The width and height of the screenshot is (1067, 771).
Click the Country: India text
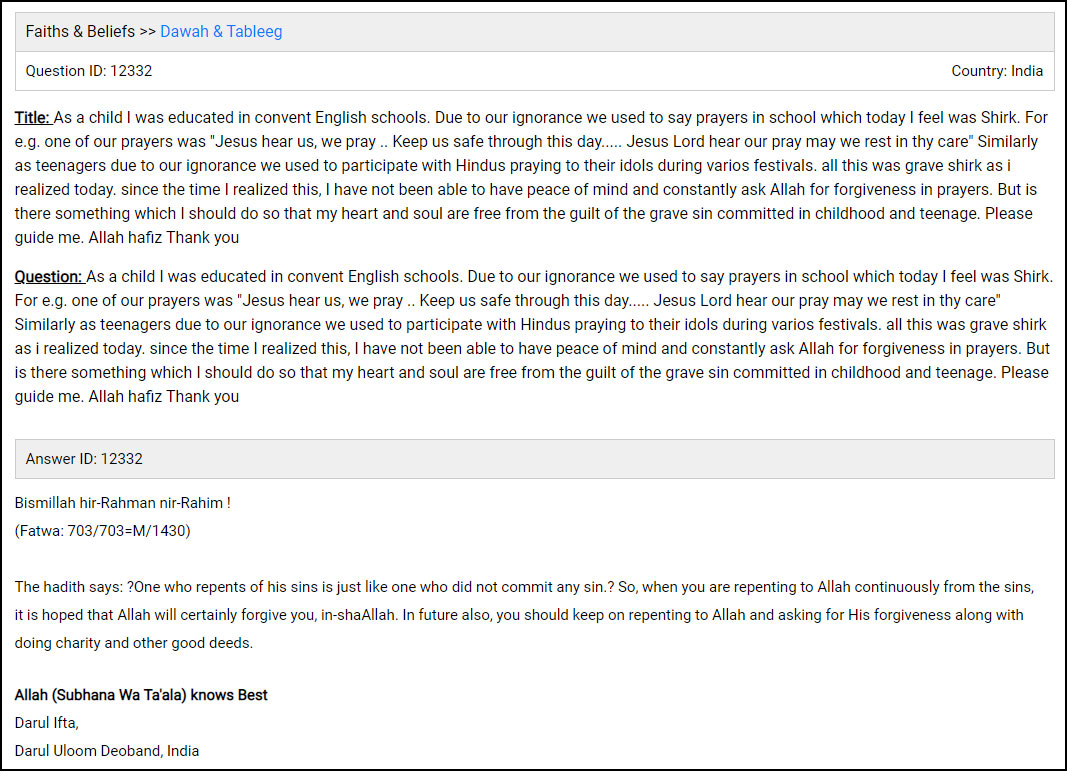coord(996,71)
